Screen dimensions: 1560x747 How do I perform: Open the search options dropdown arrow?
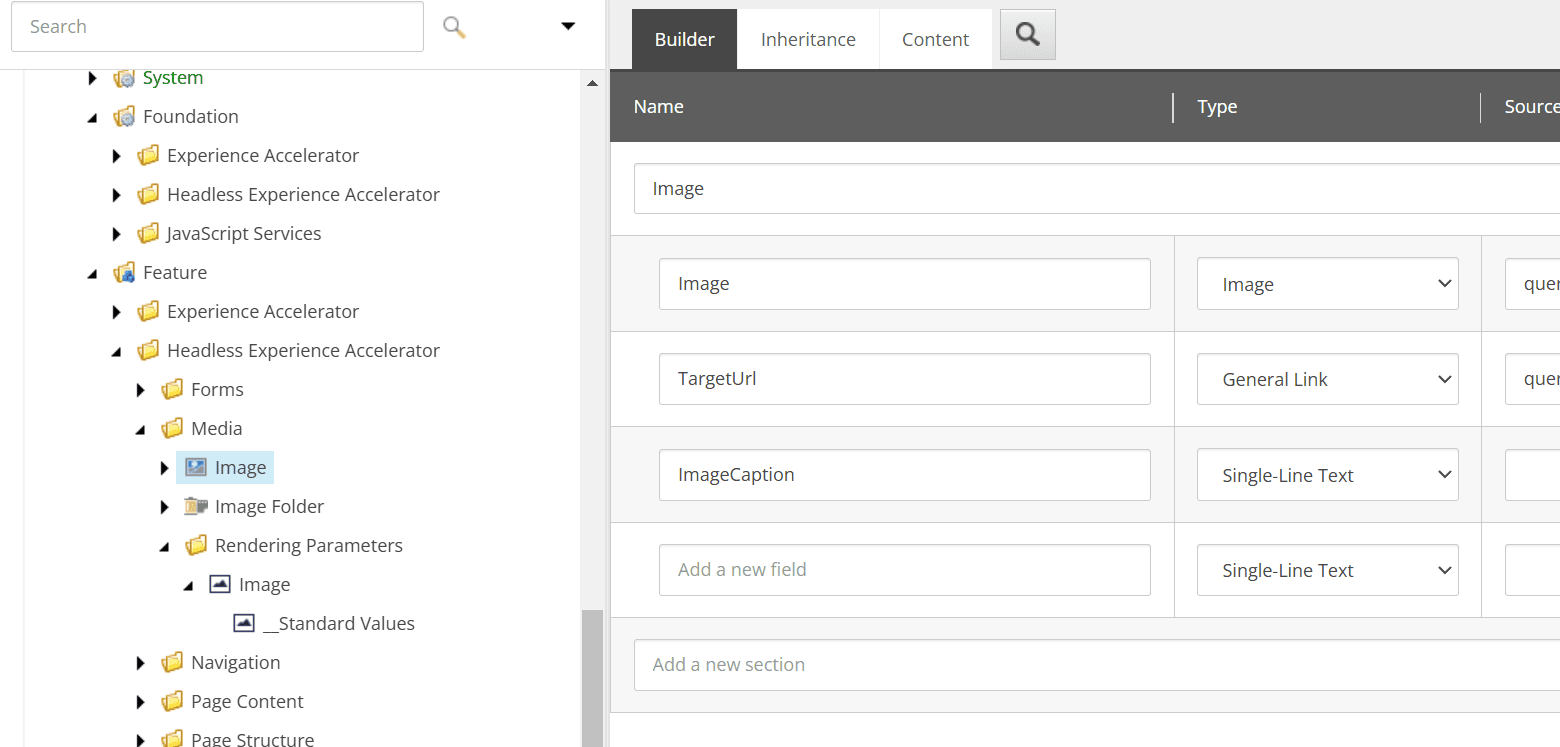pyautogui.click(x=568, y=27)
